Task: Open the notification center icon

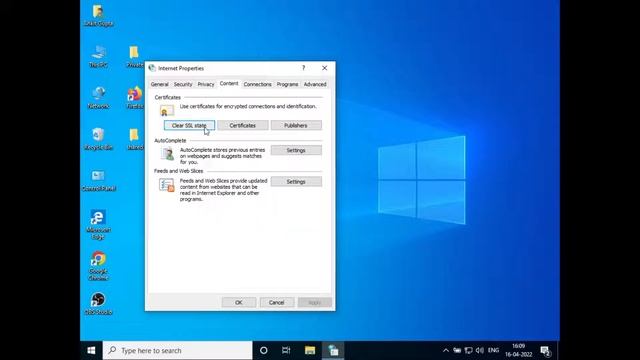Action: tap(546, 350)
